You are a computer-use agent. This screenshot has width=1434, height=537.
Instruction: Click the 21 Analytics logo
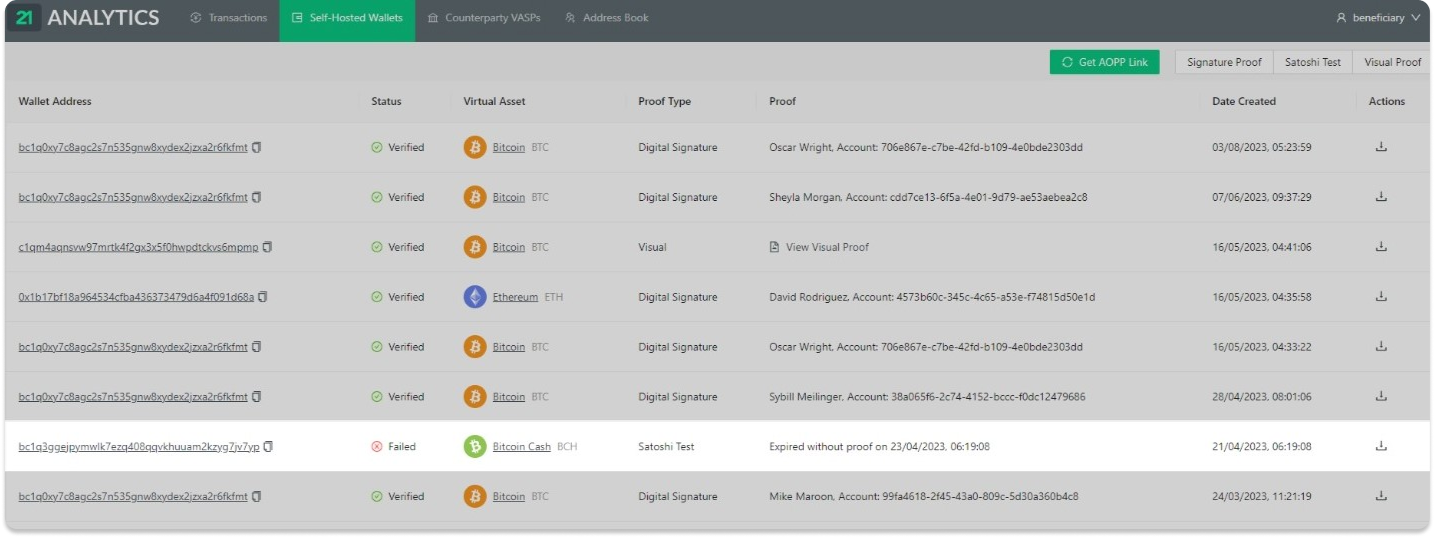(88, 18)
